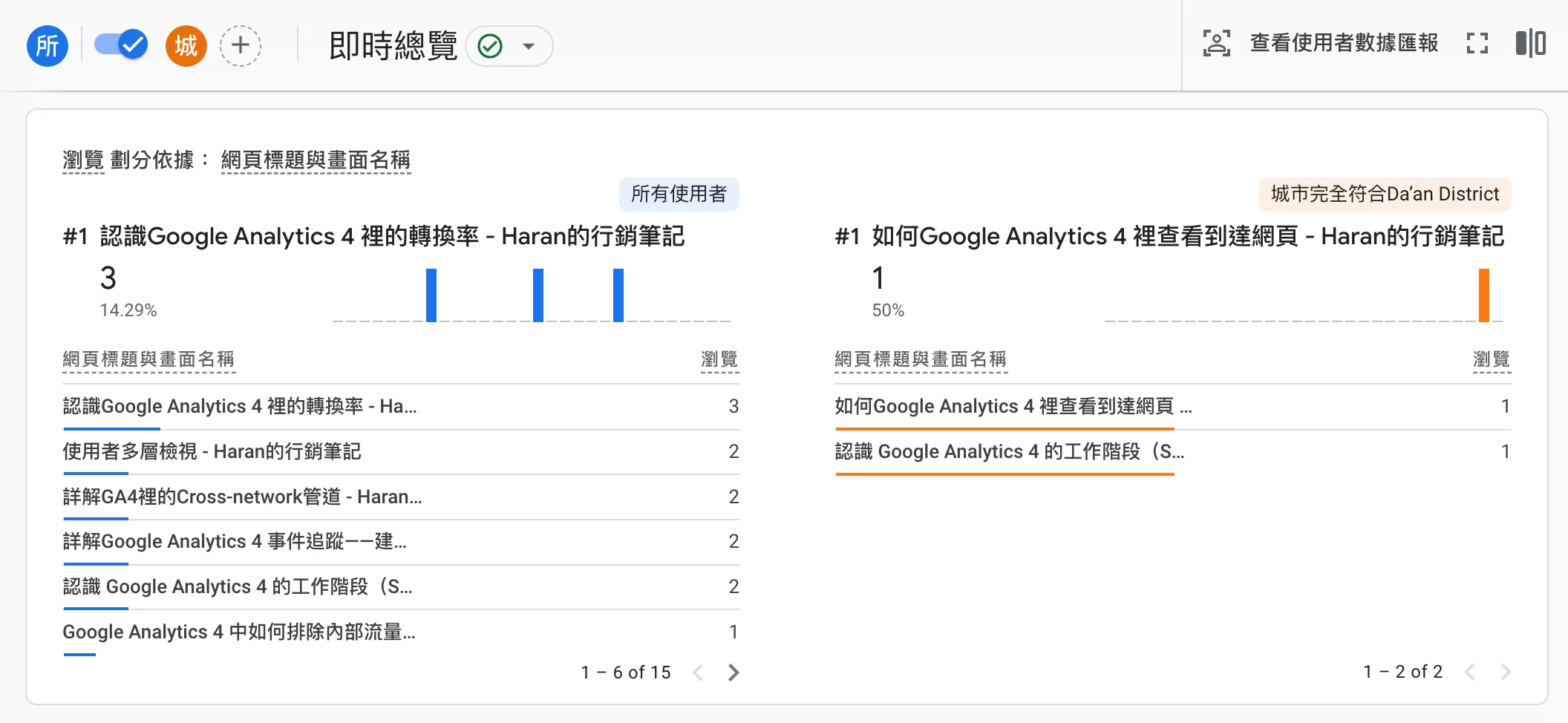Viewport: 1568px width, 723px height.
Task: Click right table previous page arrow
Action: [1470, 672]
